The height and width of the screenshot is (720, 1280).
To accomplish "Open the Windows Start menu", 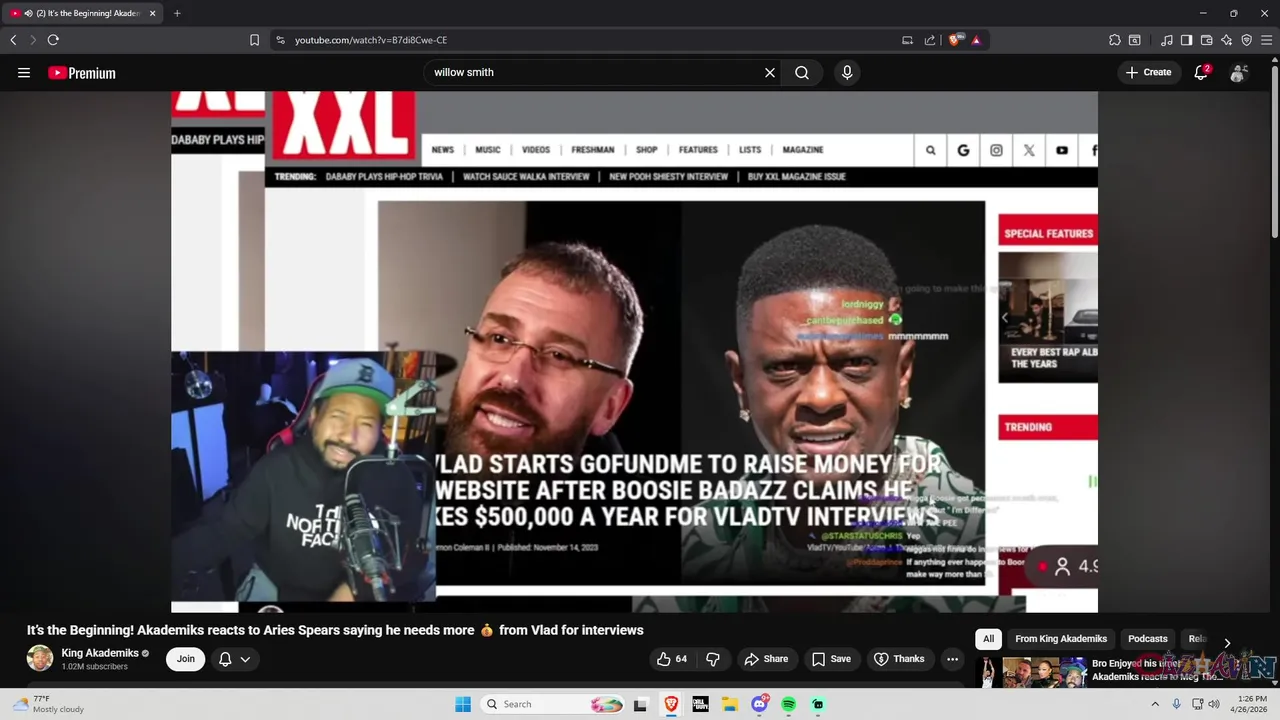I will [463, 704].
